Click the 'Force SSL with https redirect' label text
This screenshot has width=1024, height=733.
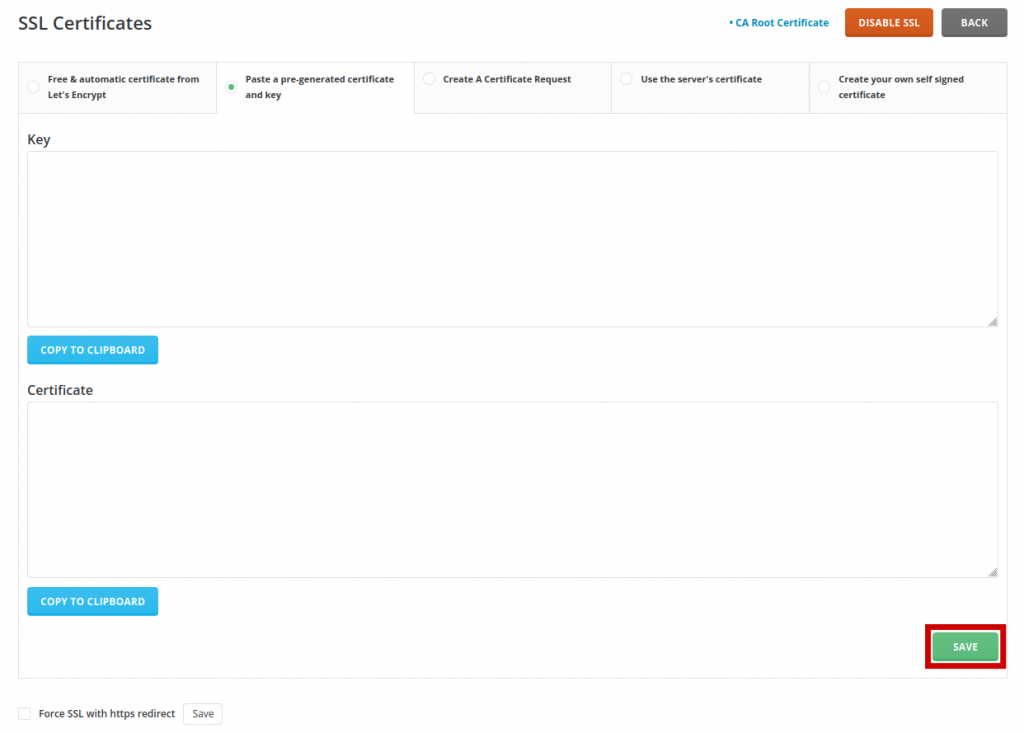click(106, 714)
